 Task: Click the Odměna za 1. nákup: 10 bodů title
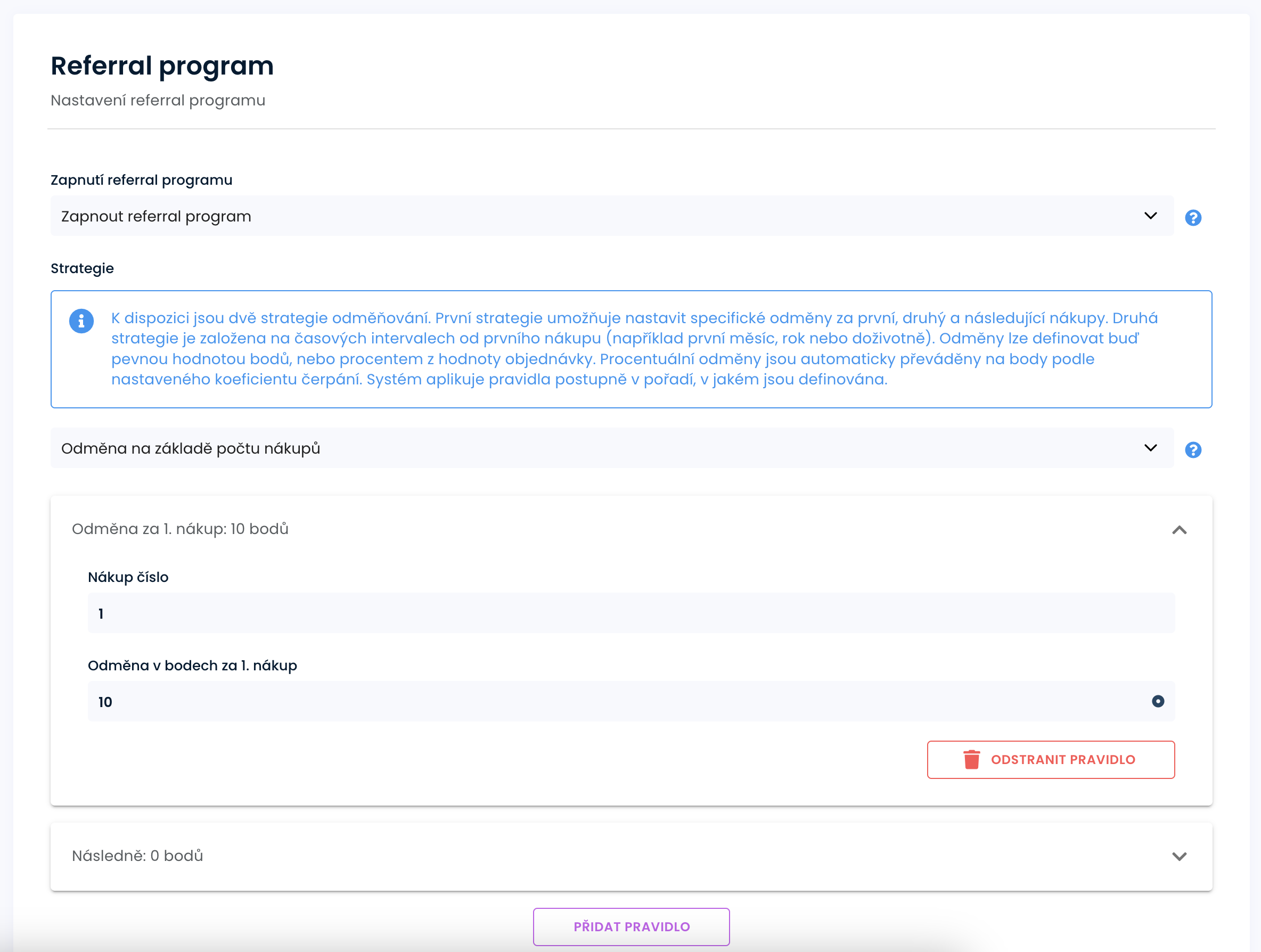pyautogui.click(x=180, y=529)
